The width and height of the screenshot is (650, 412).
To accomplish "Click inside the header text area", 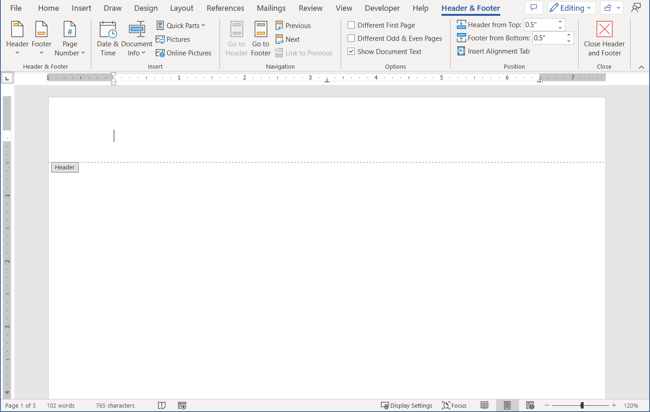I will coord(327,136).
